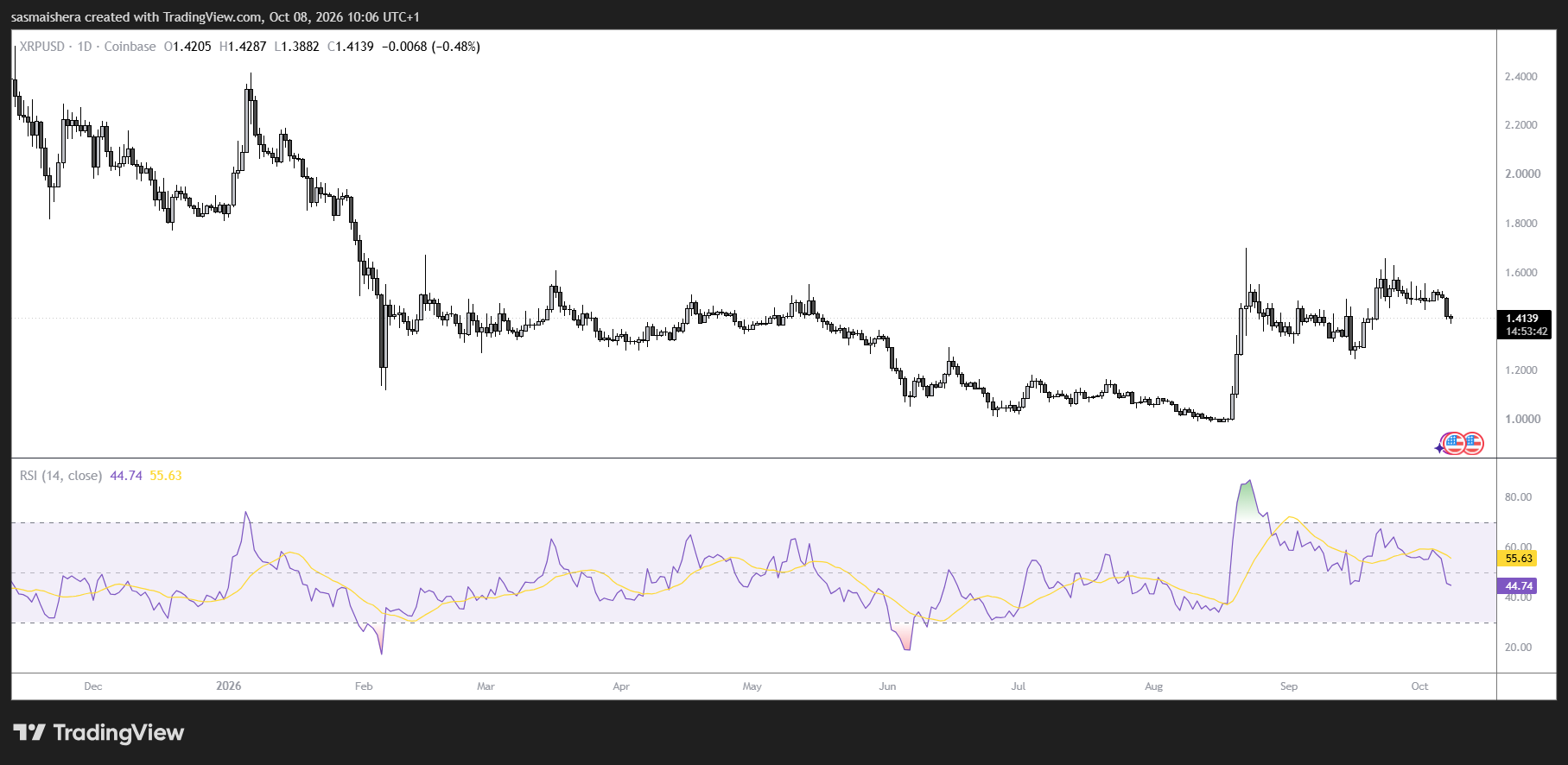Click the 2.0000 price scale label
Image resolution: width=1568 pixels, height=765 pixels.
(1522, 174)
